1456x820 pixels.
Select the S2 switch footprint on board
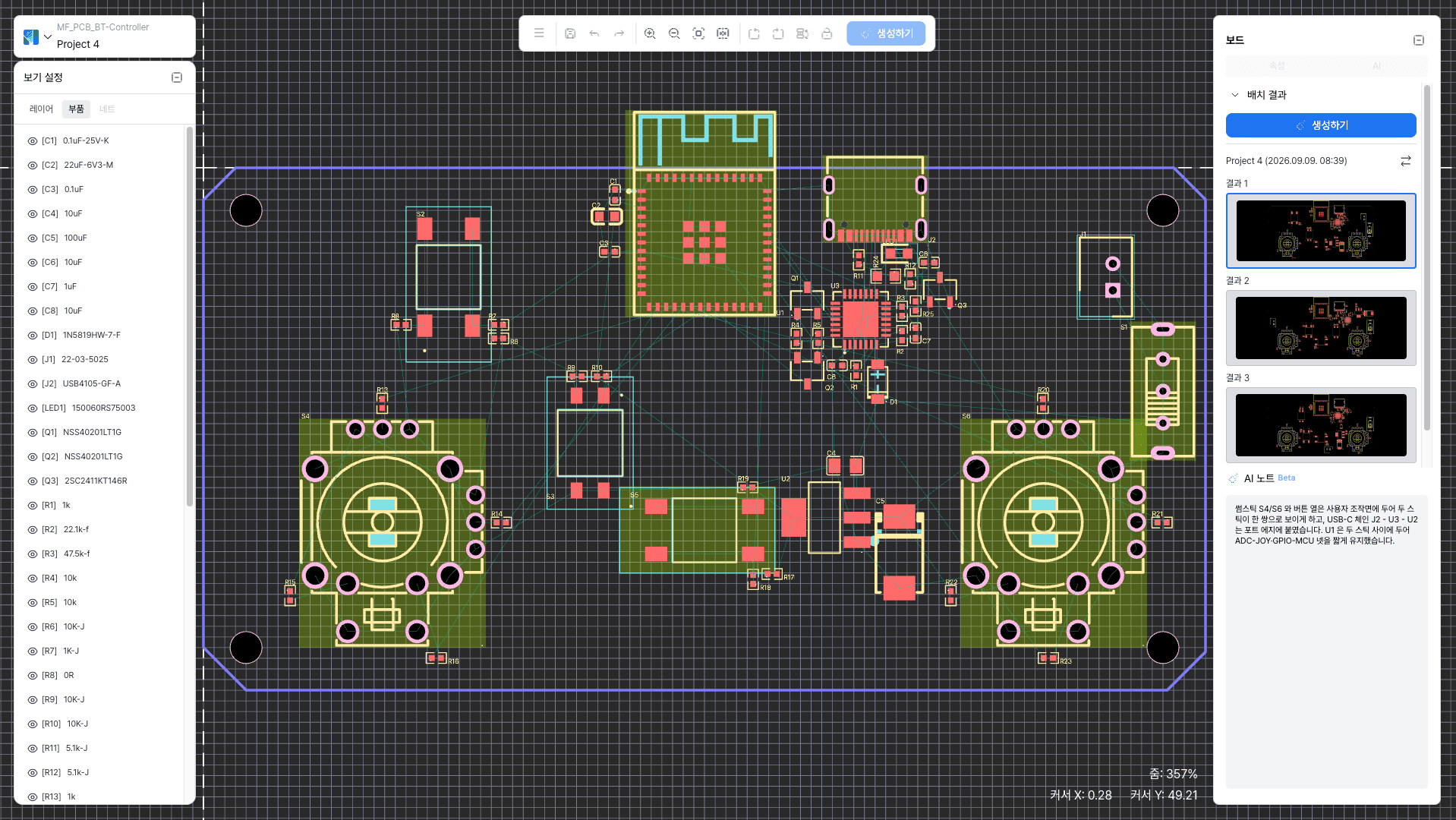pyautogui.click(x=449, y=284)
